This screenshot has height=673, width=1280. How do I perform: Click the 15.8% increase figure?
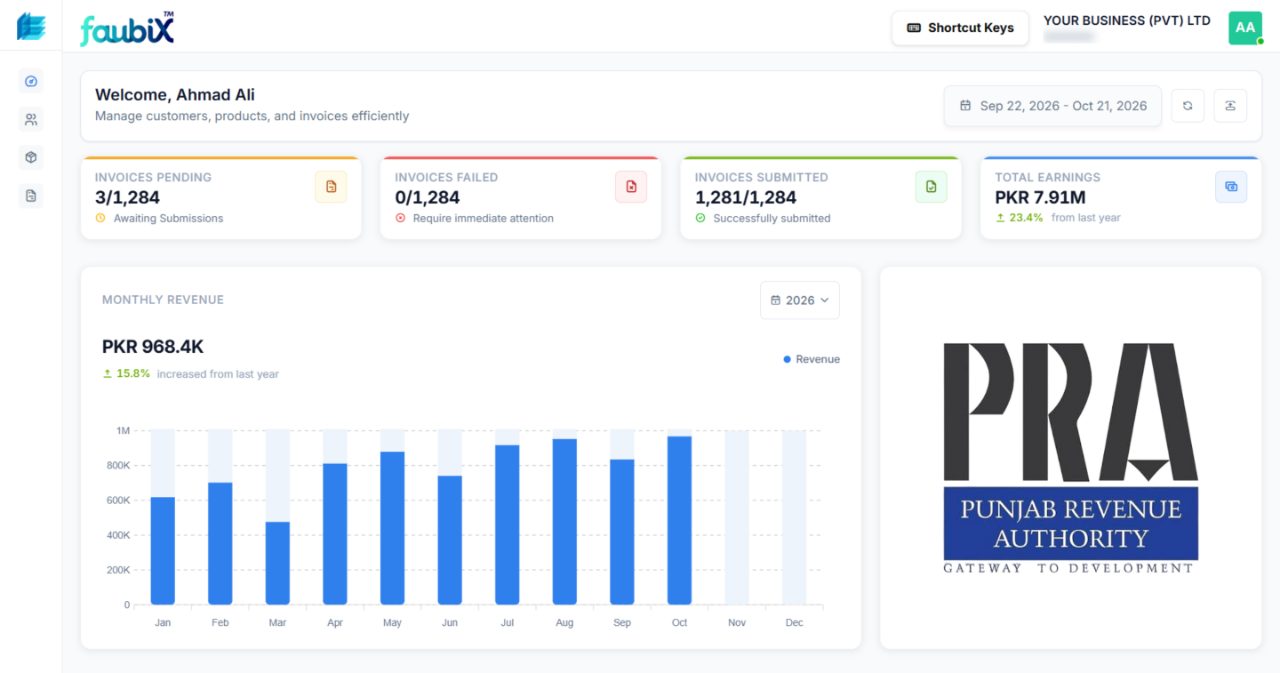(x=133, y=374)
